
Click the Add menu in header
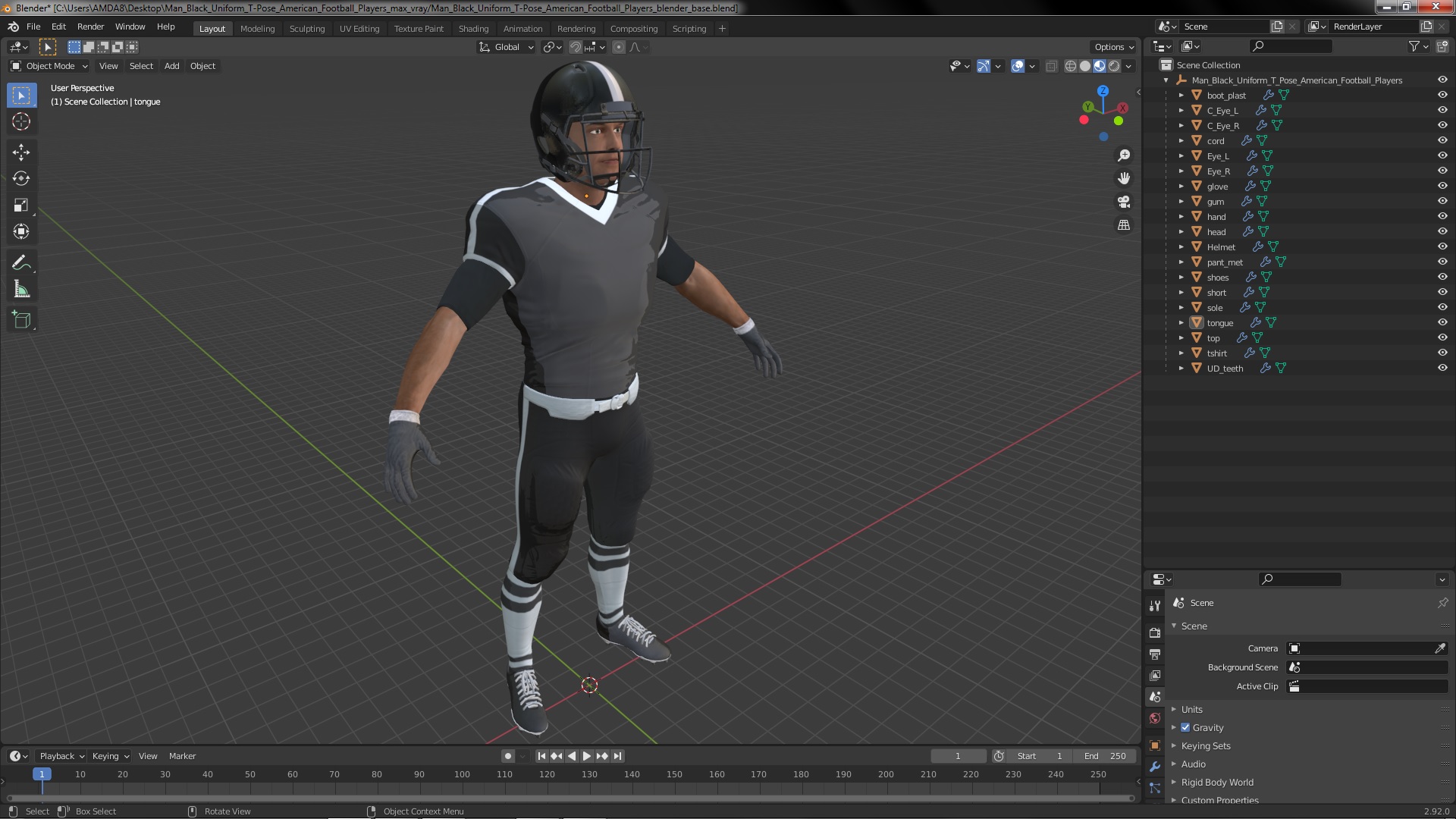tap(171, 65)
